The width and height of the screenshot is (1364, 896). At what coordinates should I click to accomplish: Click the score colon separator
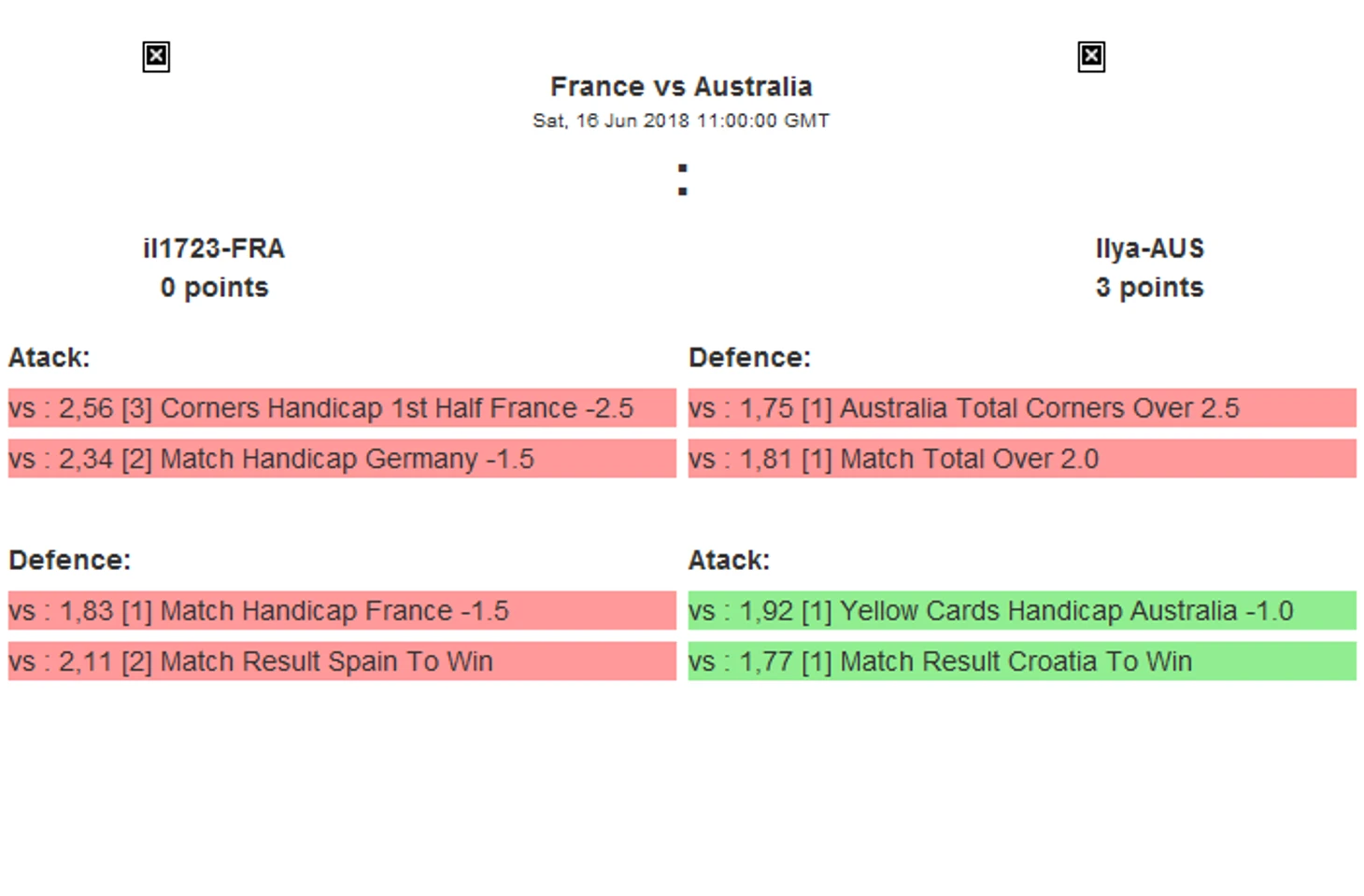pyautogui.click(x=683, y=179)
